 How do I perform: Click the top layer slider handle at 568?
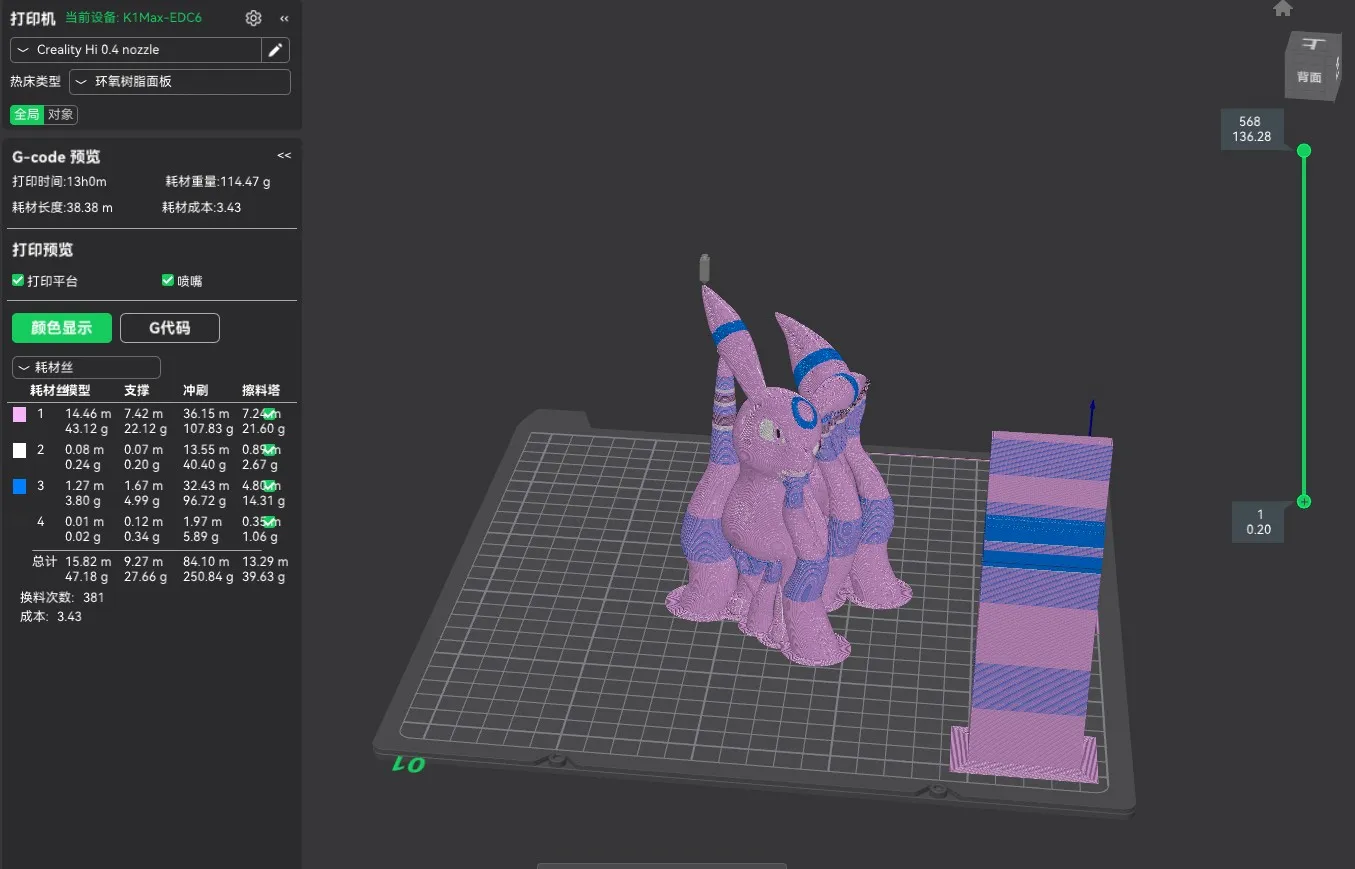tap(1304, 151)
